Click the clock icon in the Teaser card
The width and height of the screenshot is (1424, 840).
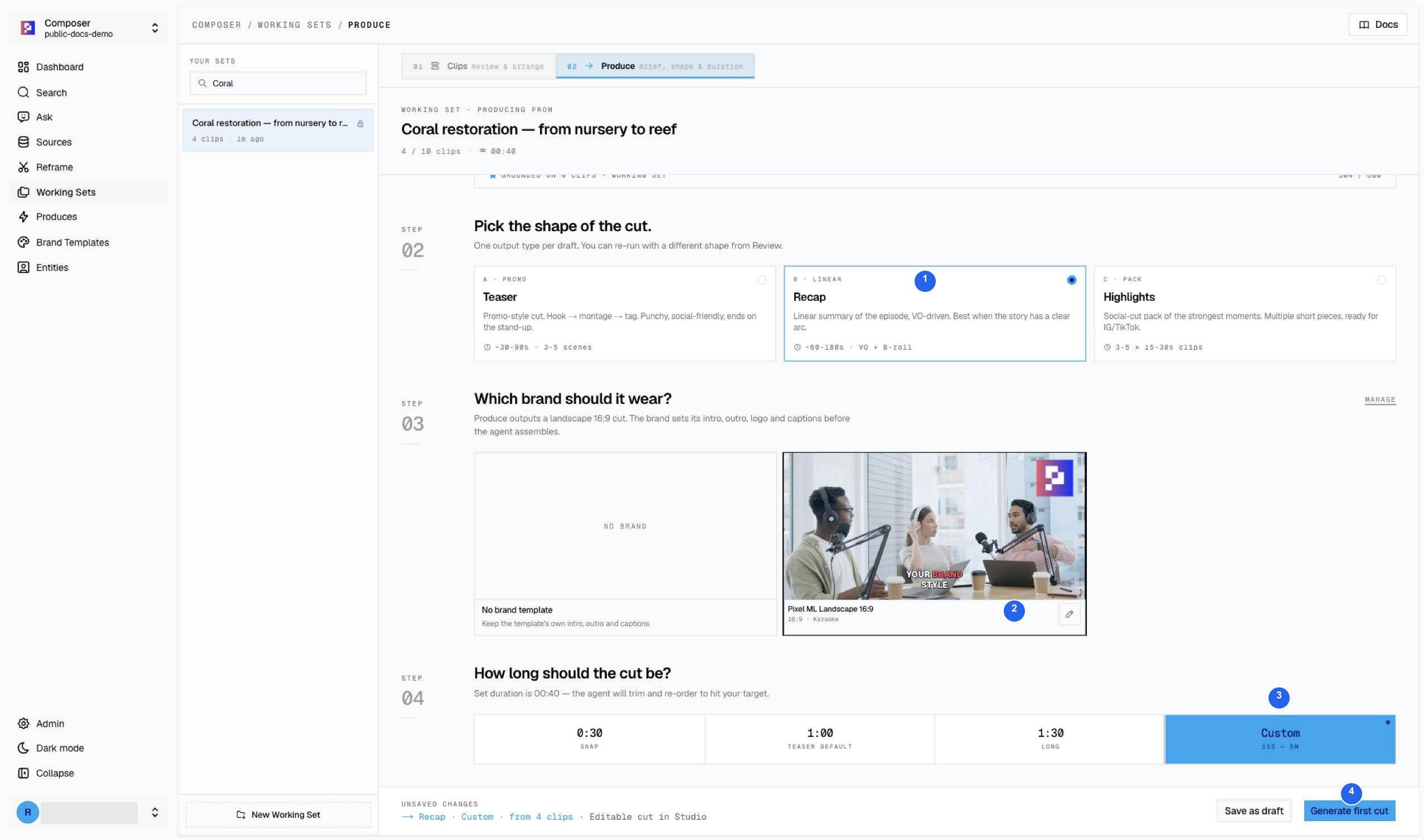(x=487, y=347)
